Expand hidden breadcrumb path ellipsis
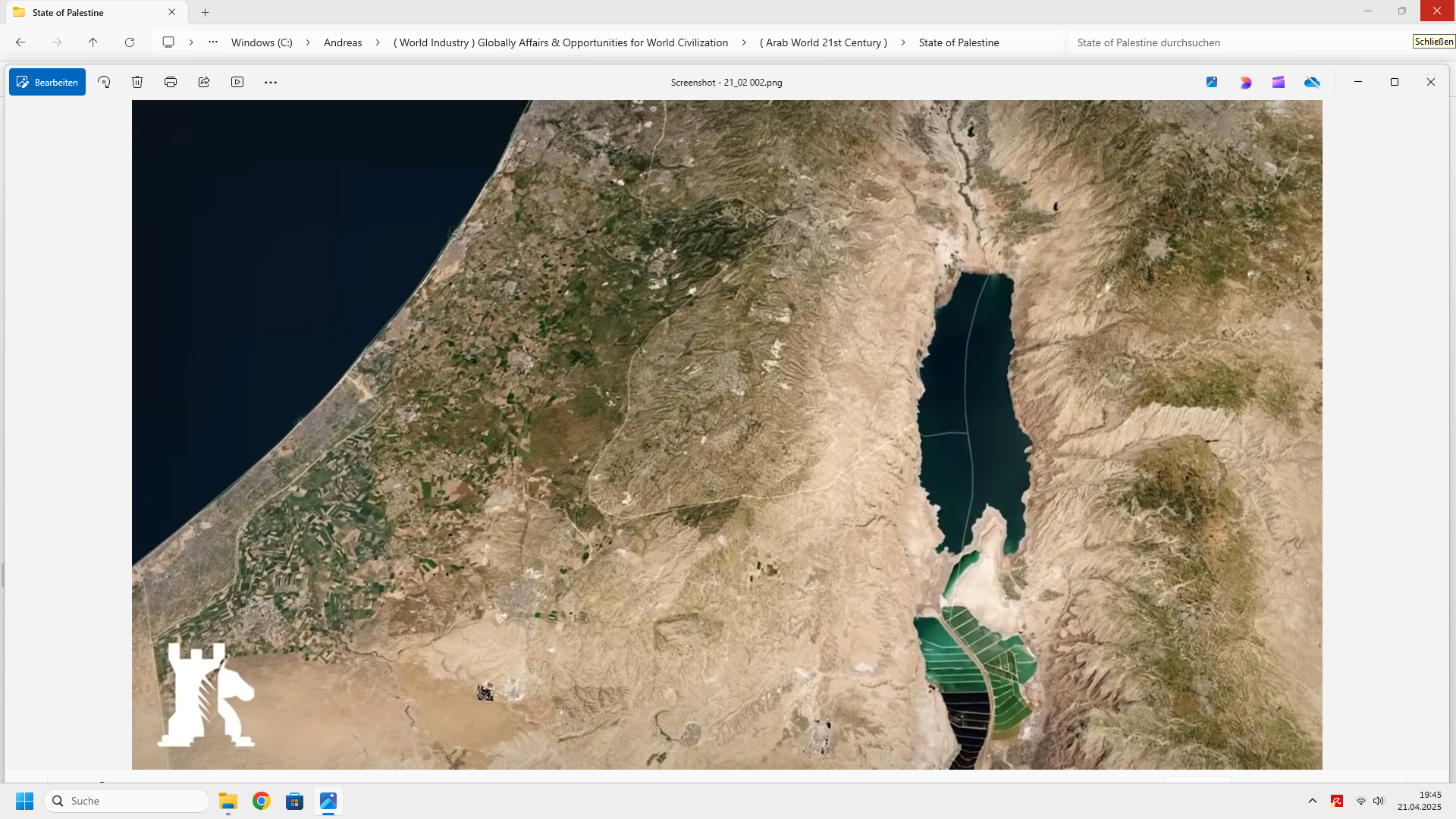This screenshot has width=1456, height=819. tap(213, 42)
